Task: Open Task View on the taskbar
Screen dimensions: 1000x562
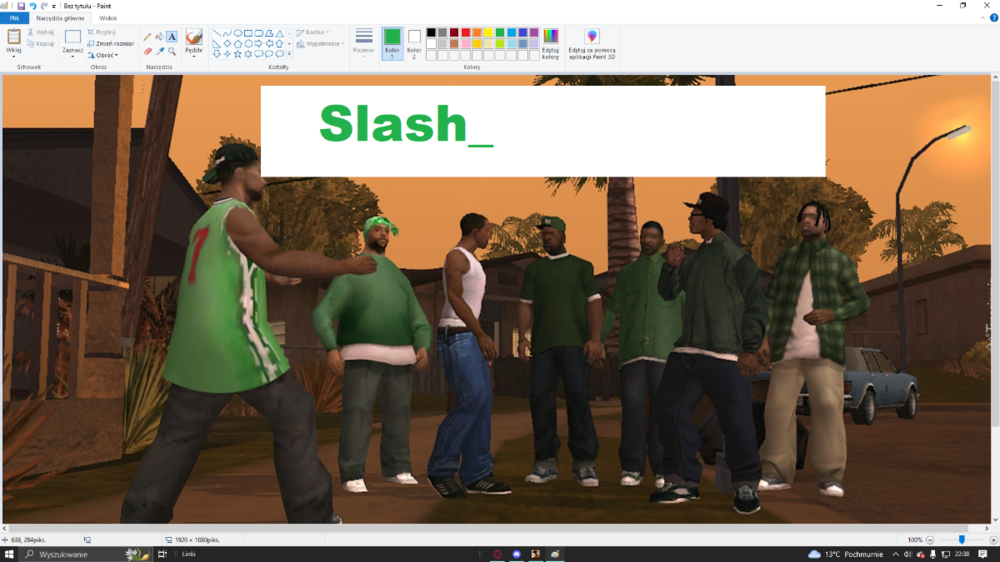Action: tap(162, 554)
